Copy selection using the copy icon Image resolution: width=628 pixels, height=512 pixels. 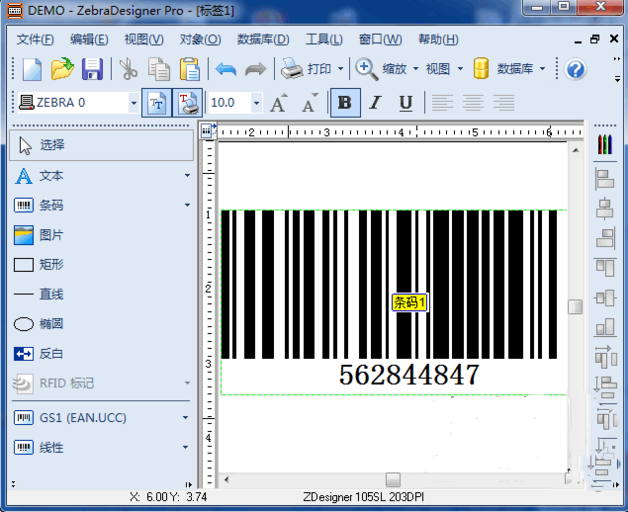159,69
